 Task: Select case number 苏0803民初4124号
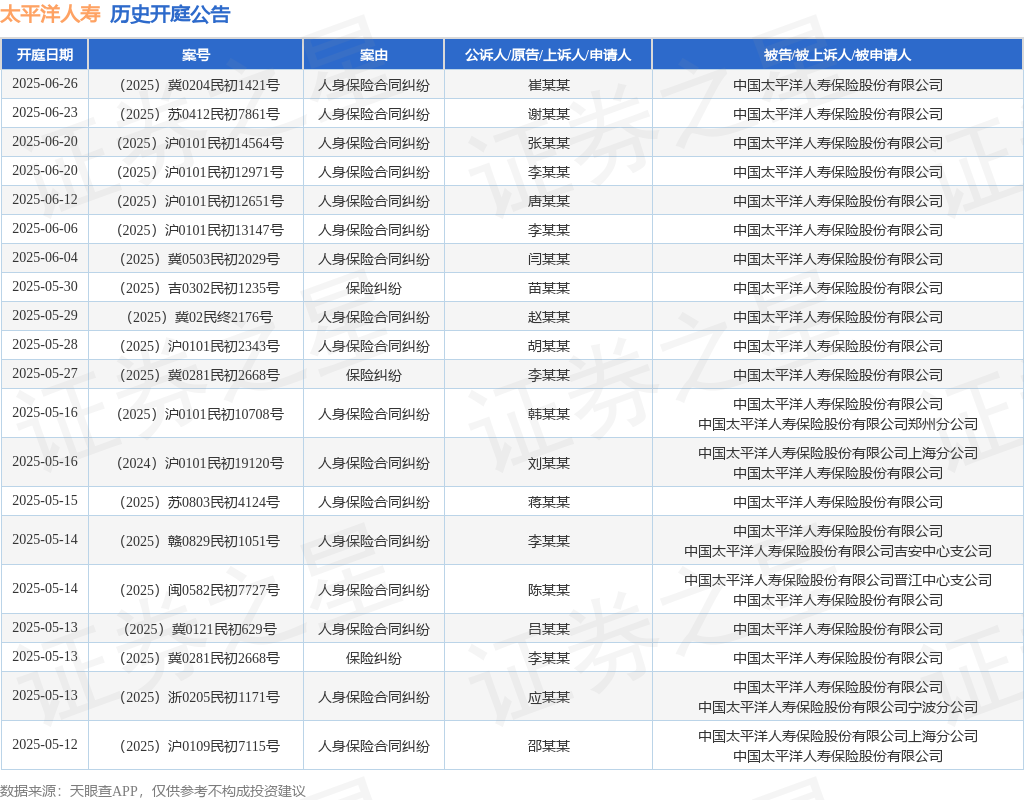point(199,502)
